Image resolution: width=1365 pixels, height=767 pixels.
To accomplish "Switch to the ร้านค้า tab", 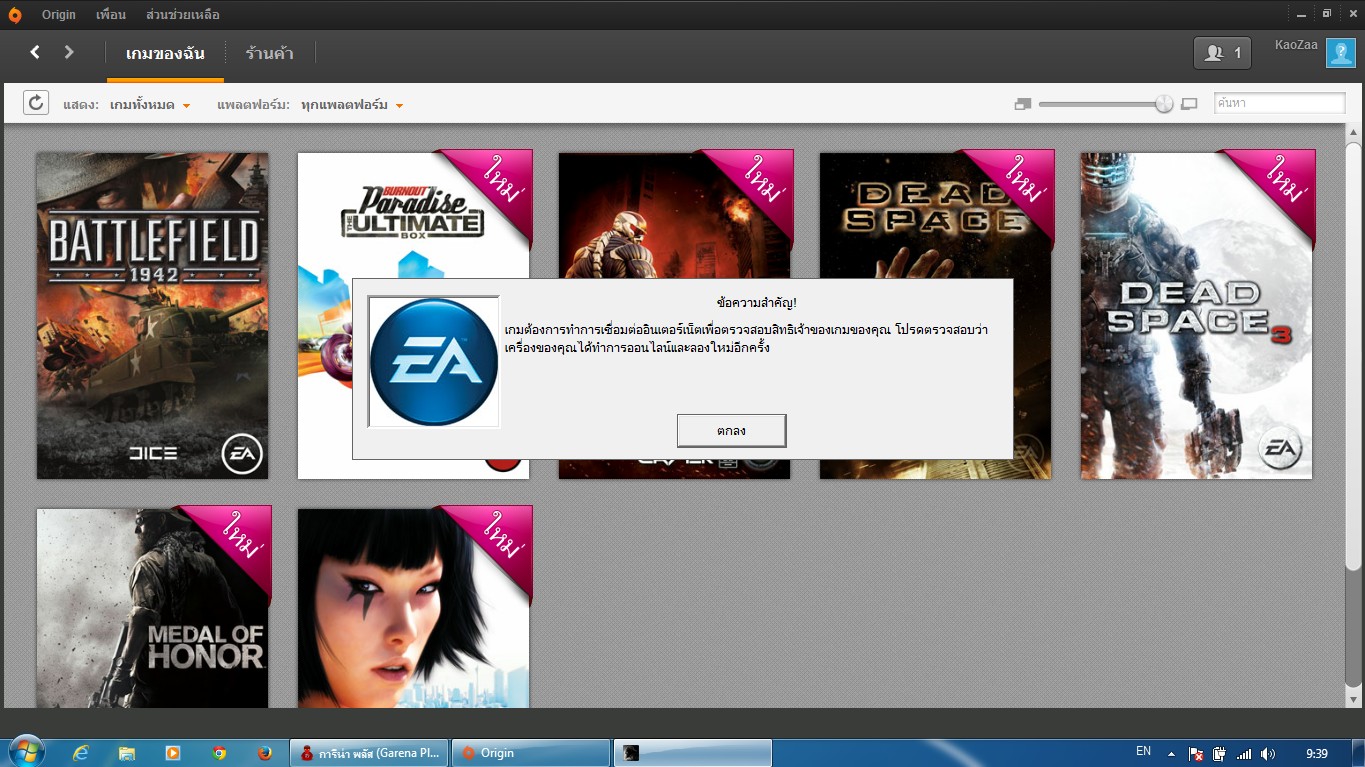I will pos(270,53).
